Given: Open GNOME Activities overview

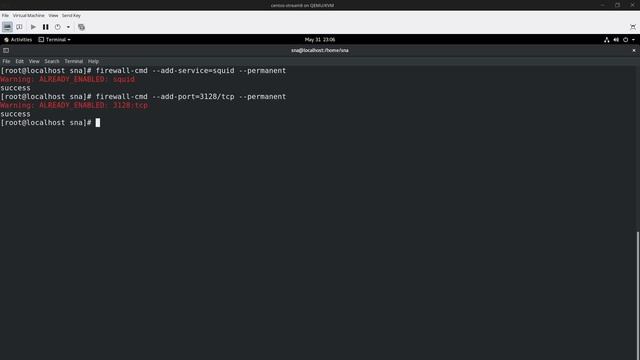Looking at the screenshot, I should [x=18, y=40].
